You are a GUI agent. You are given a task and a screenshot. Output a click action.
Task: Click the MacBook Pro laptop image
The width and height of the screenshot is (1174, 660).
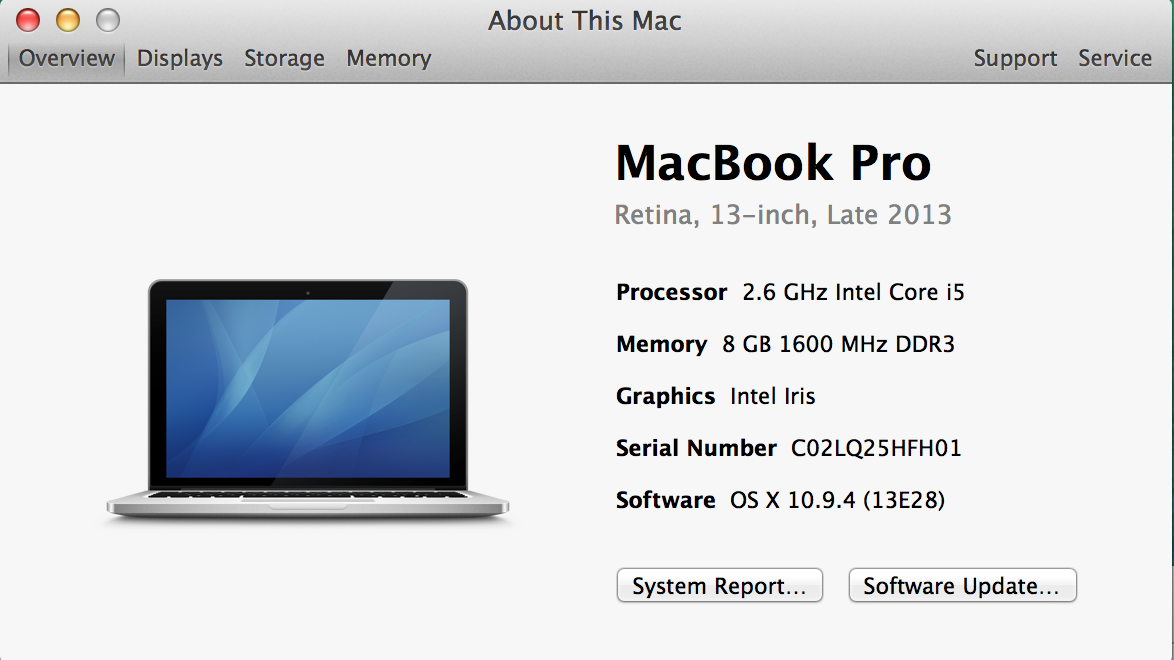308,400
